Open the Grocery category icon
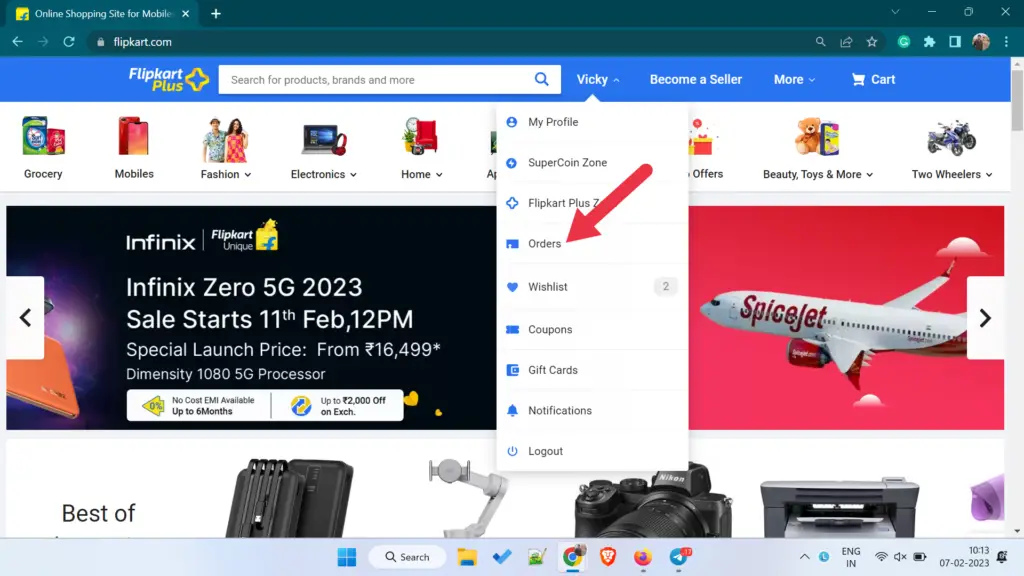 (43, 136)
